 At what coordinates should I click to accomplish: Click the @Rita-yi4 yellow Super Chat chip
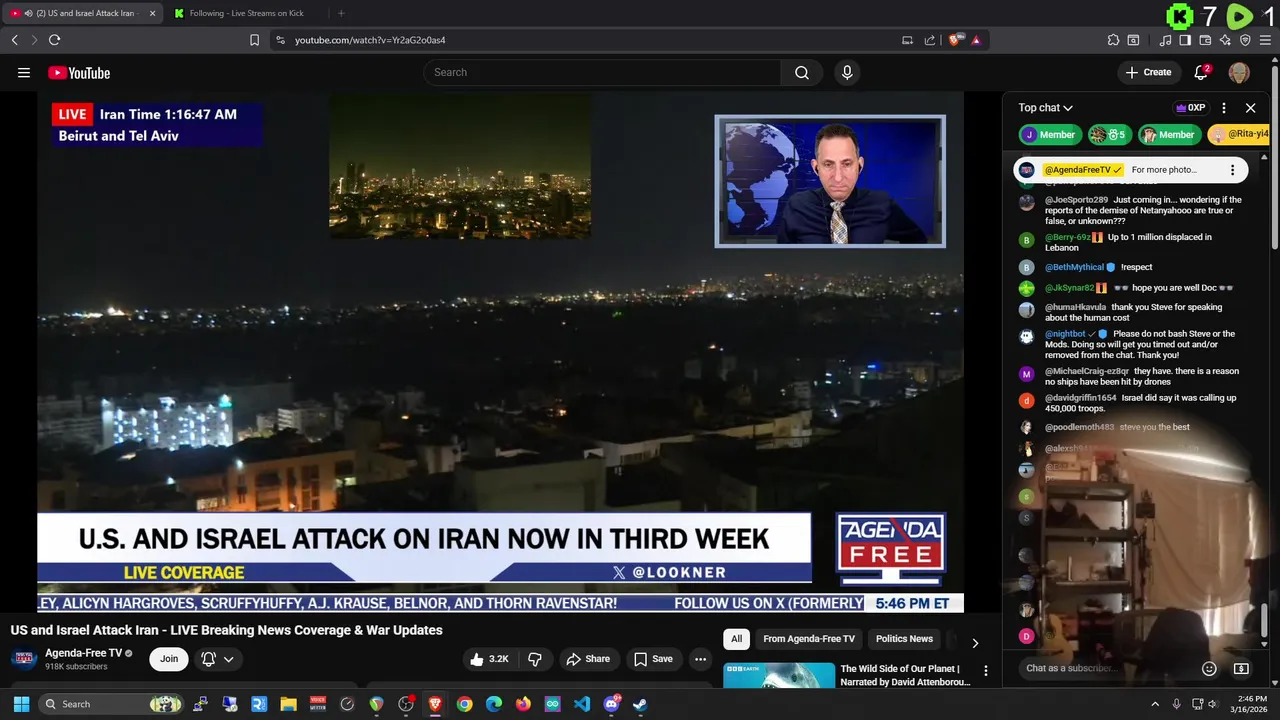pyautogui.click(x=1239, y=134)
